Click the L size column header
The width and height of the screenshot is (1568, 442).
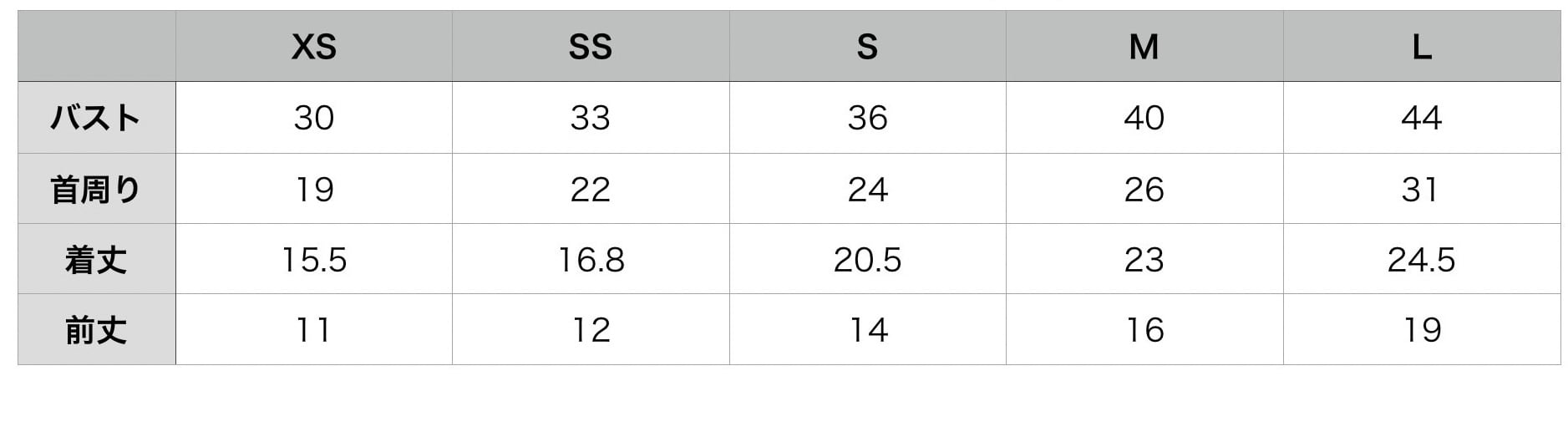[x=1422, y=47]
